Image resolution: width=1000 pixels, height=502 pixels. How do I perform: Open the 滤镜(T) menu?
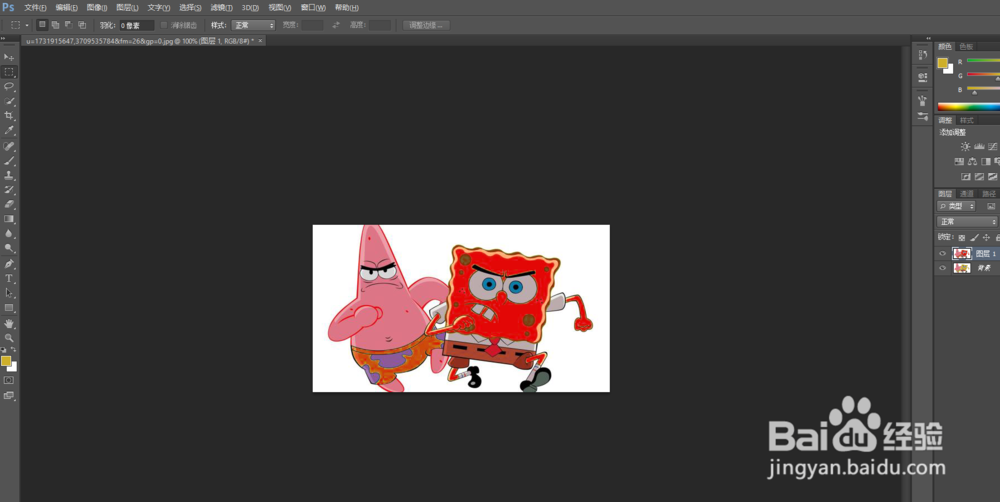[x=221, y=8]
